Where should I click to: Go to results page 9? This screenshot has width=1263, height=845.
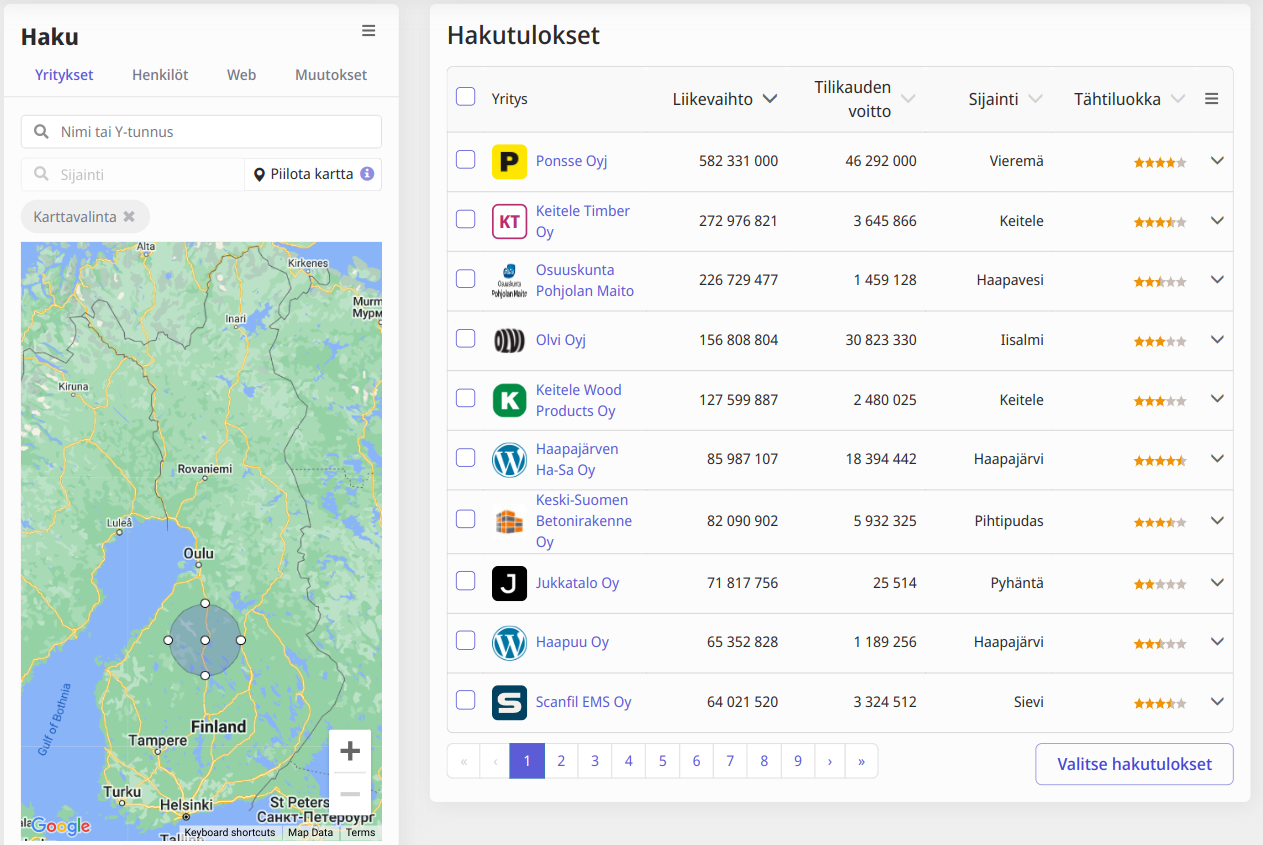pyautogui.click(x=798, y=761)
